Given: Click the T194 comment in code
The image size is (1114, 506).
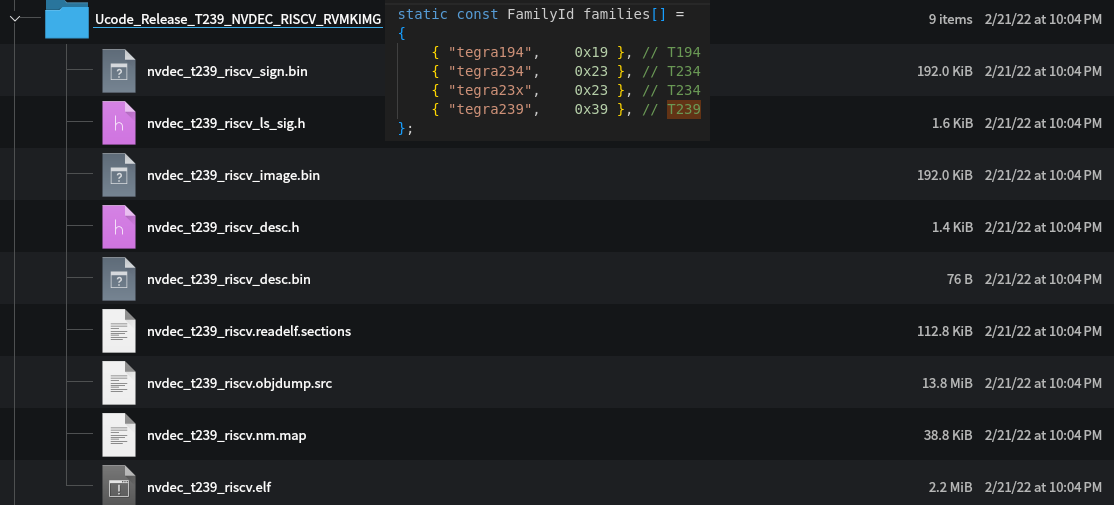Looking at the screenshot, I should (x=683, y=52).
